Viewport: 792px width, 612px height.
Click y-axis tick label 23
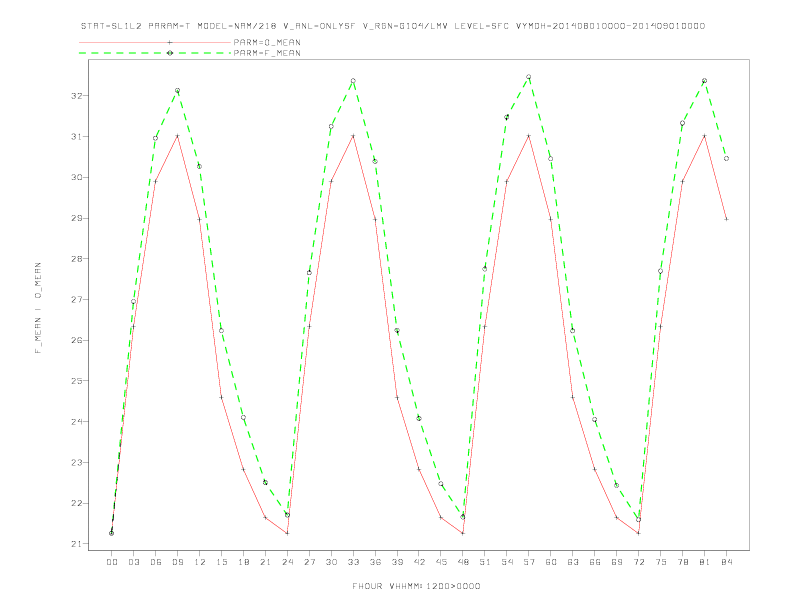pyautogui.click(x=77, y=463)
